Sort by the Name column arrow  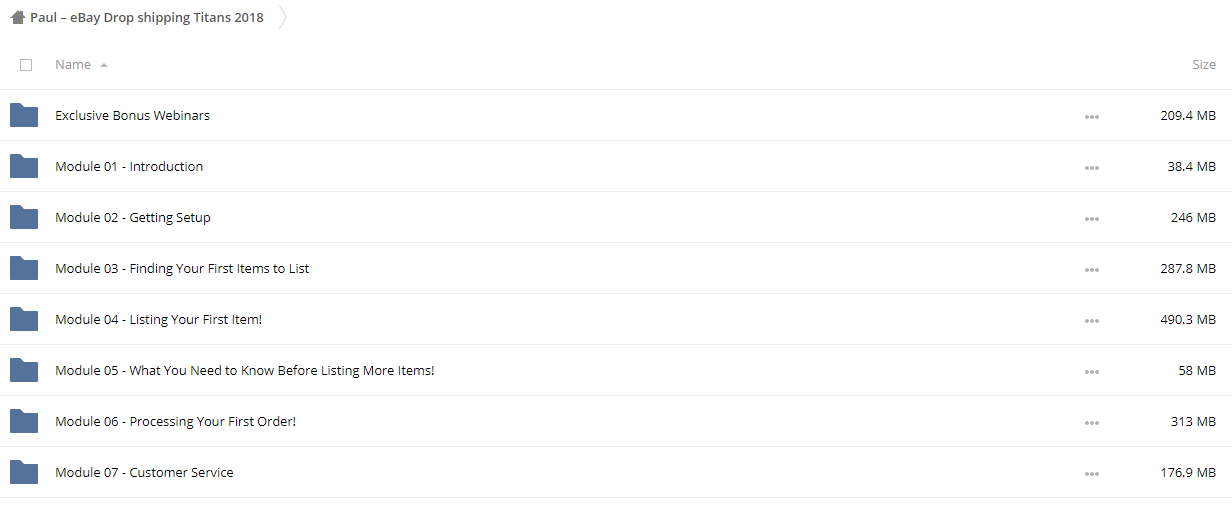[104, 65]
